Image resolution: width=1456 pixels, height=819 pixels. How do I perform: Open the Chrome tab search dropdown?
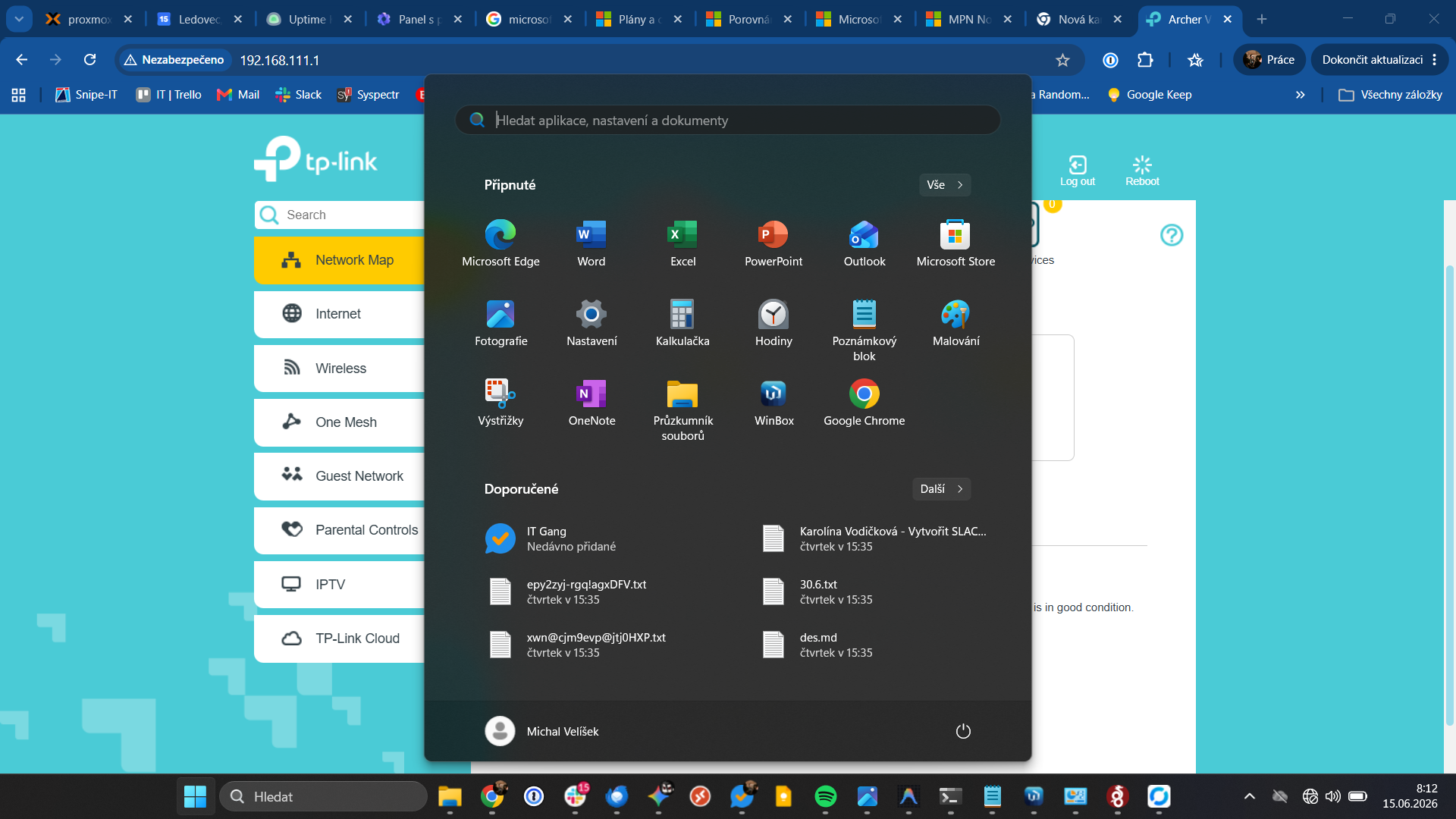tap(19, 19)
